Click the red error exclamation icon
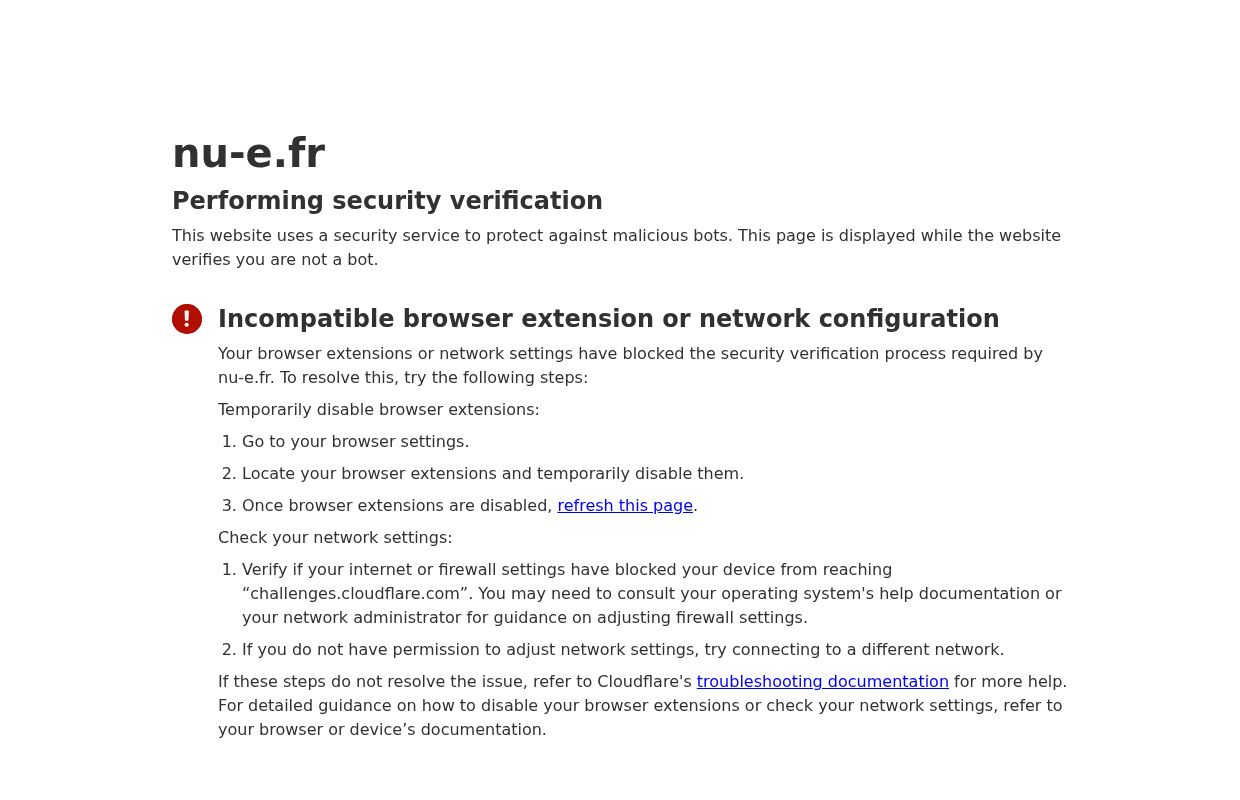Image resolution: width=1240 pixels, height=800 pixels. click(187, 319)
